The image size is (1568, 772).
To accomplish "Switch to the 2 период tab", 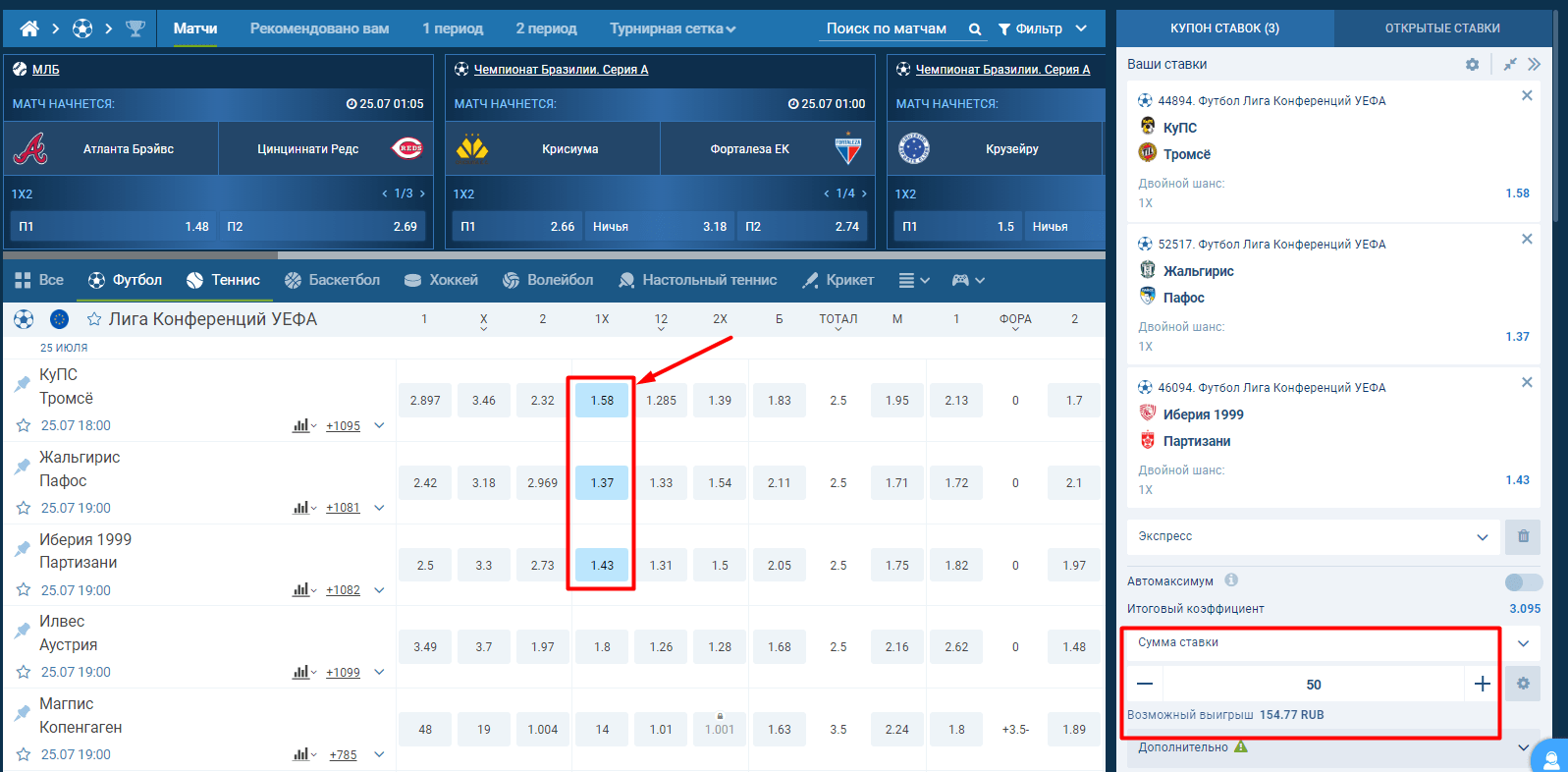I will point(546,28).
